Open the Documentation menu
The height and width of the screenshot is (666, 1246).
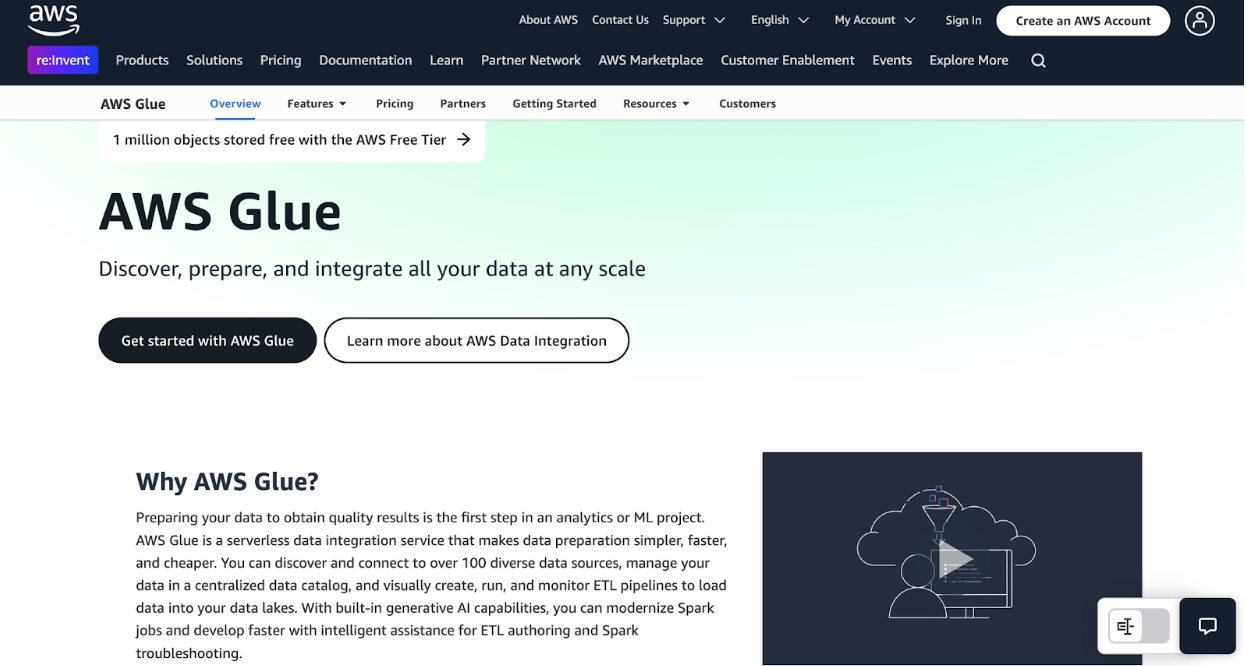pos(365,60)
